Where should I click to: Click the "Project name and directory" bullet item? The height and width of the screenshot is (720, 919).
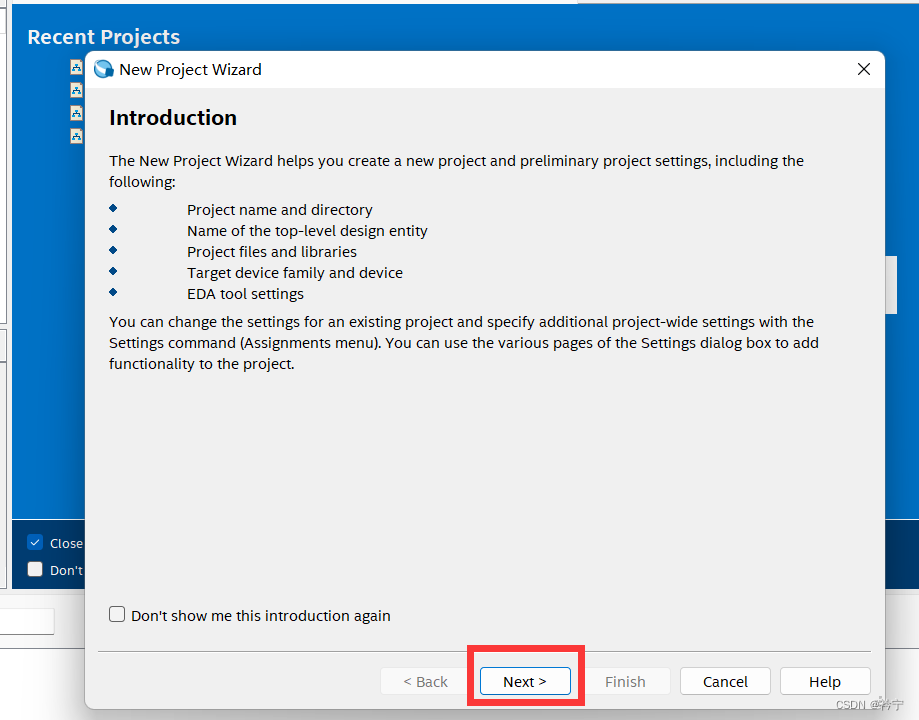(279, 210)
